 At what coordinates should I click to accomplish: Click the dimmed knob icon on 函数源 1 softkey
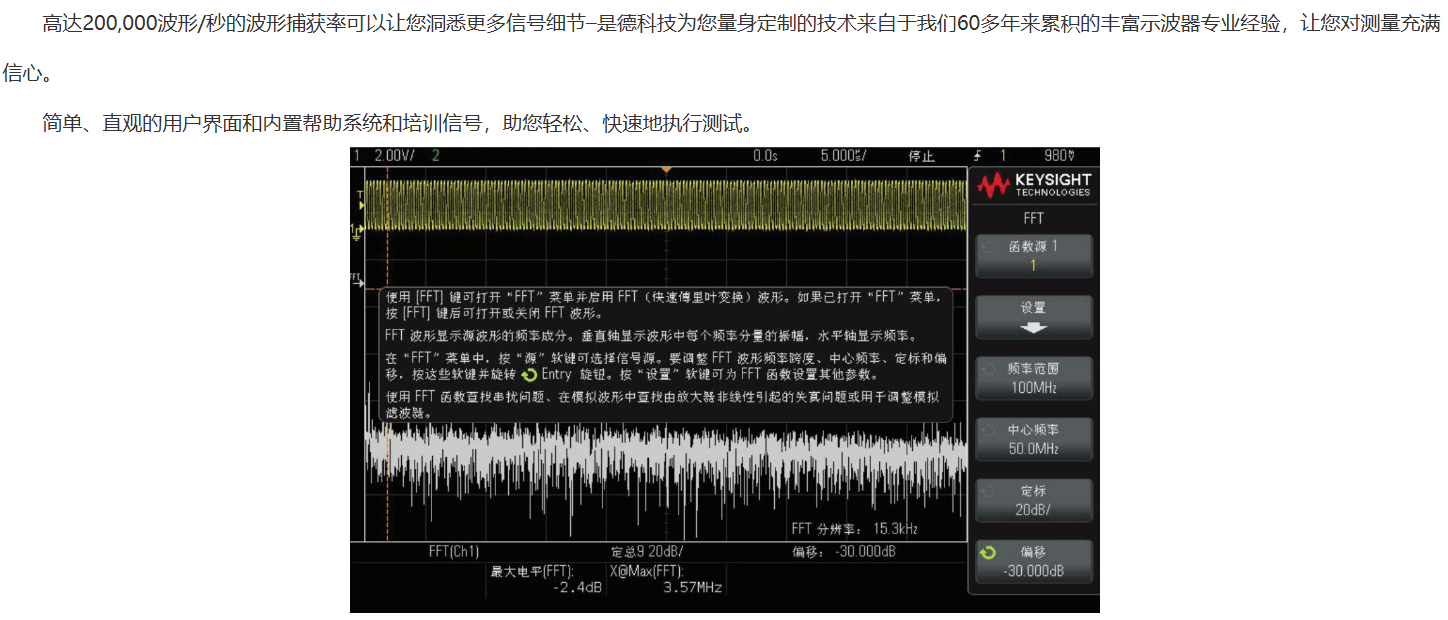click(x=990, y=246)
